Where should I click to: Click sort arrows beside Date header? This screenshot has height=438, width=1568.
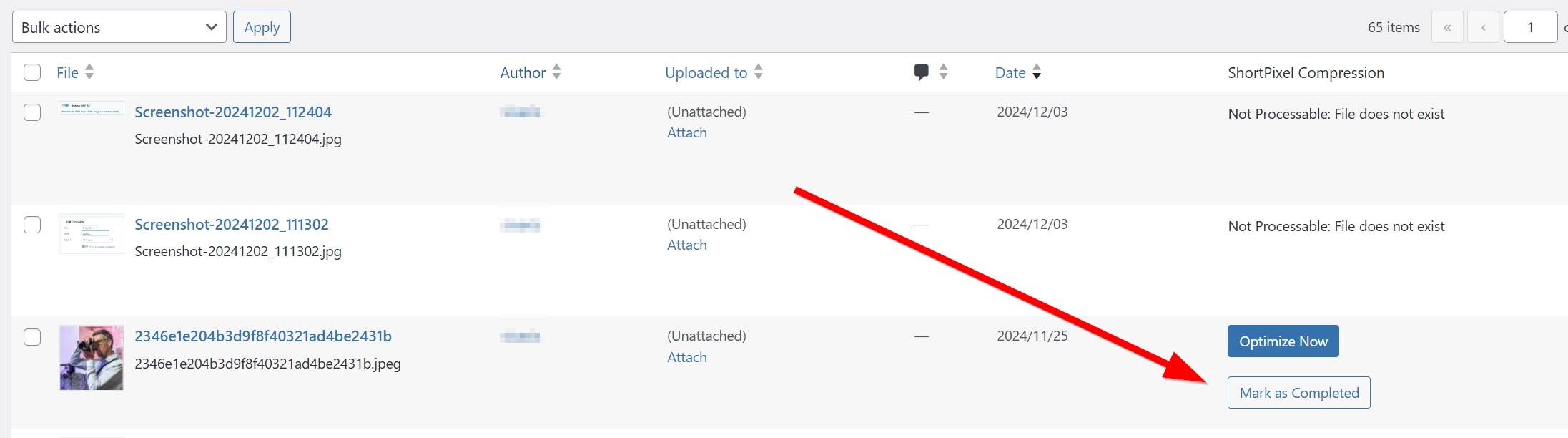coord(1037,72)
